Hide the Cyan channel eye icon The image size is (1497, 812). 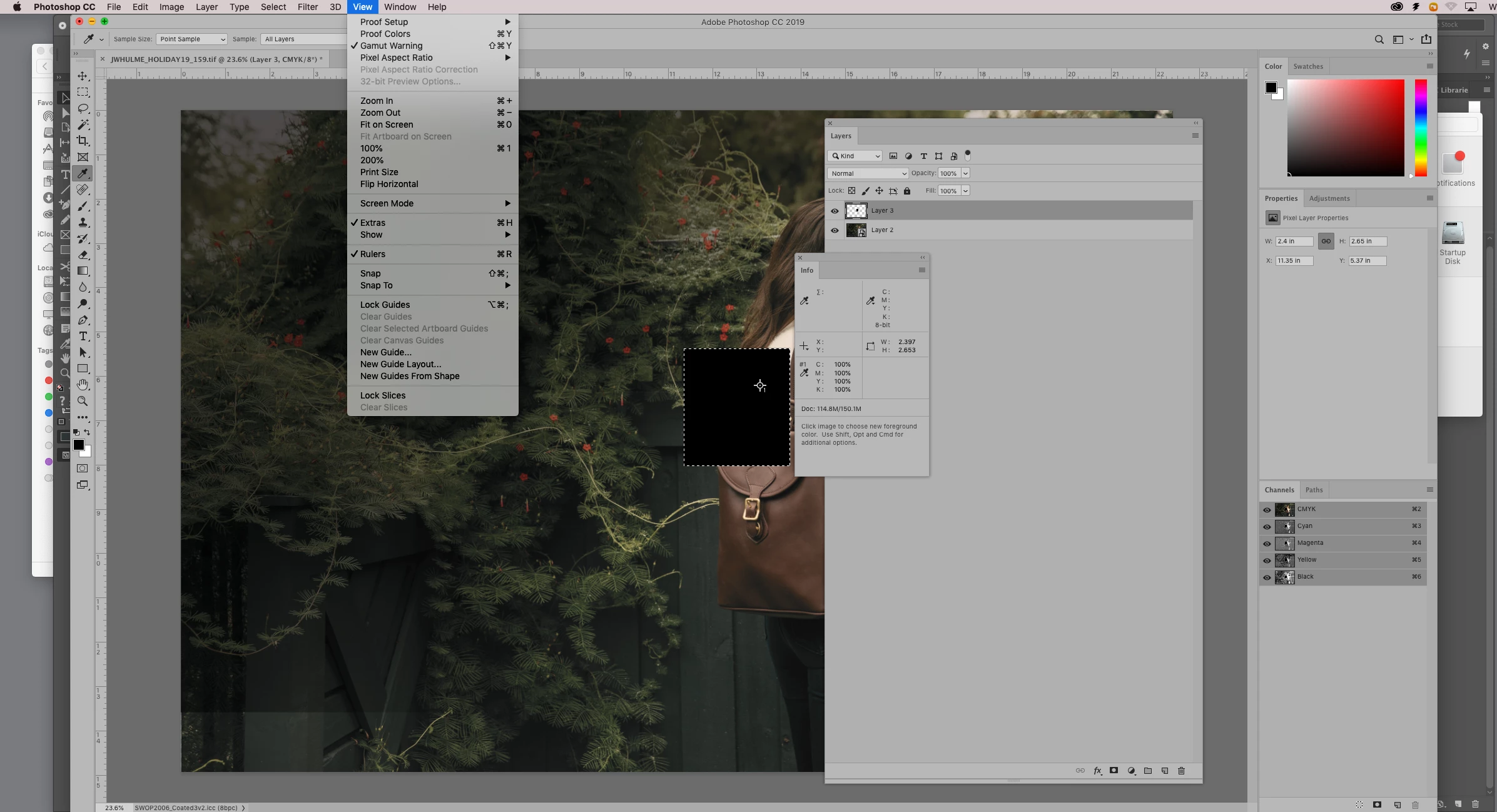[1267, 527]
